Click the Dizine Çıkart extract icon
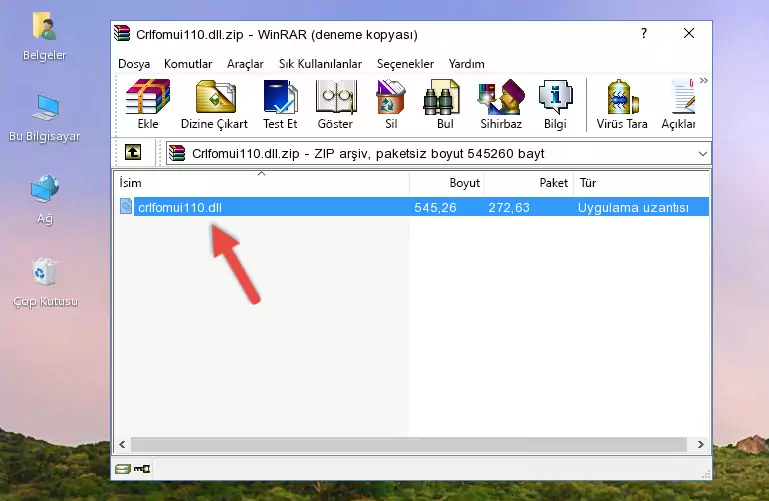The image size is (769, 501). tap(215, 97)
